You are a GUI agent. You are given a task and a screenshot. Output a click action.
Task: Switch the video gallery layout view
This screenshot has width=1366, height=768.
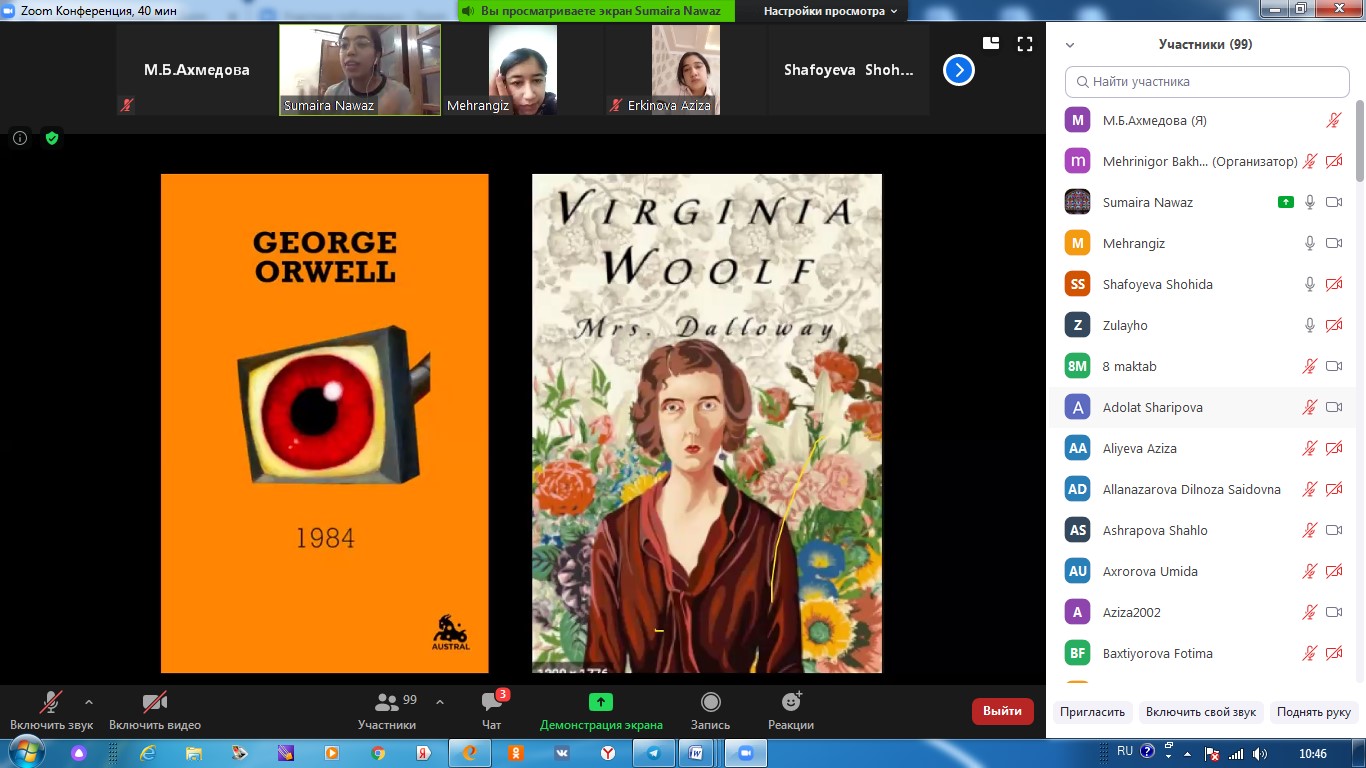coord(991,44)
